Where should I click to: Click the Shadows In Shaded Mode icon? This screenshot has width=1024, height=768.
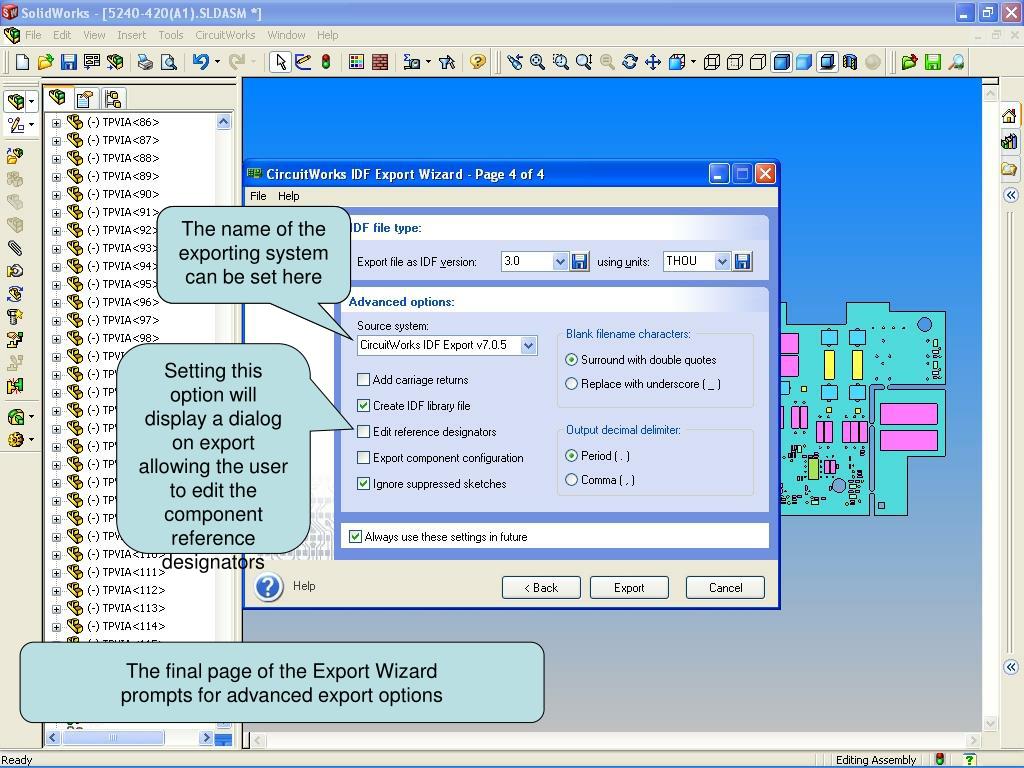[827, 62]
